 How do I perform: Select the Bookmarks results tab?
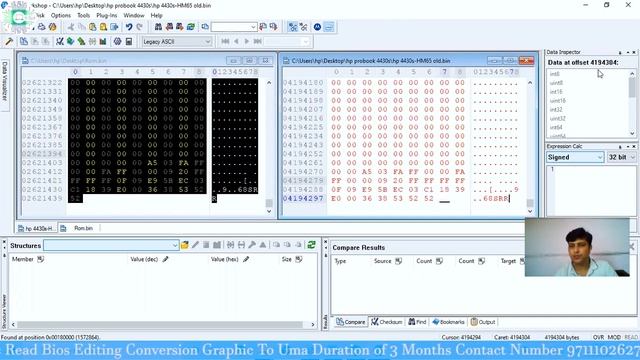tap(448, 322)
